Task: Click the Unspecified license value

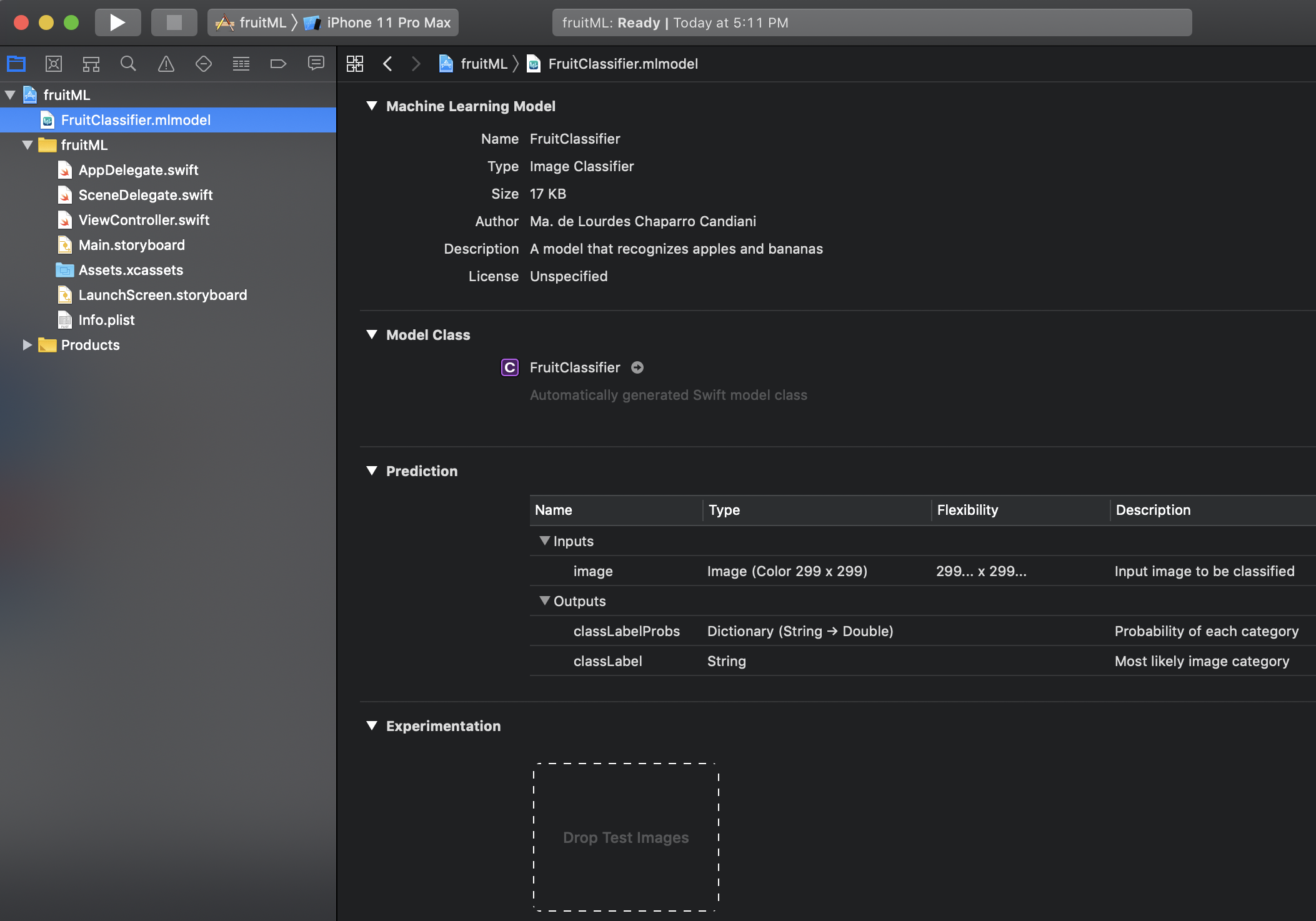Action: coord(569,276)
